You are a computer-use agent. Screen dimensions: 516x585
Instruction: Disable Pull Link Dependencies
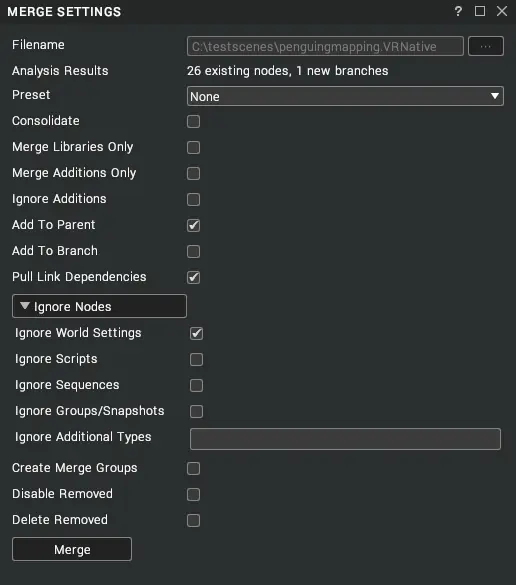click(193, 277)
